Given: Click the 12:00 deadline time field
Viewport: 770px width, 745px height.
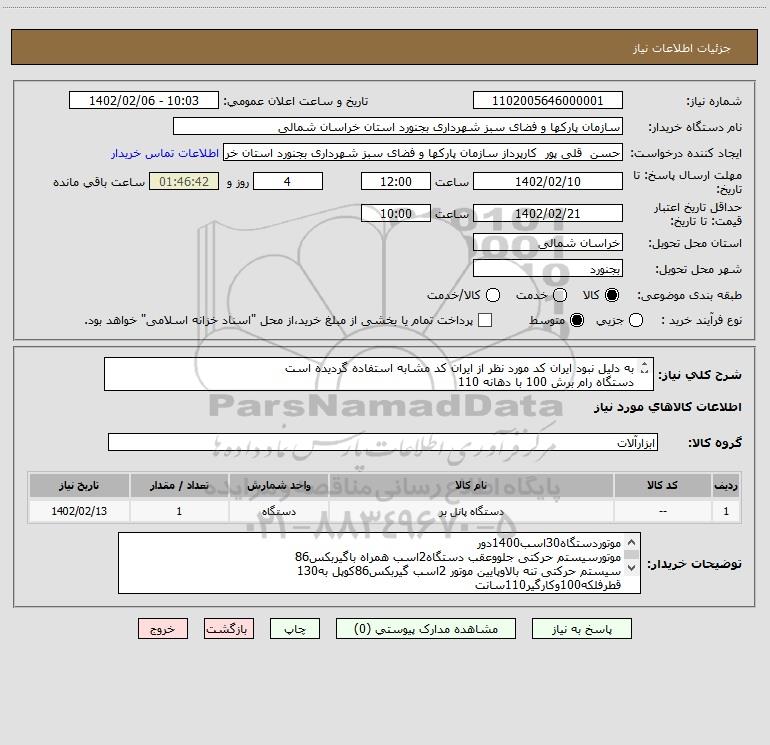Looking at the screenshot, I should point(396,181).
